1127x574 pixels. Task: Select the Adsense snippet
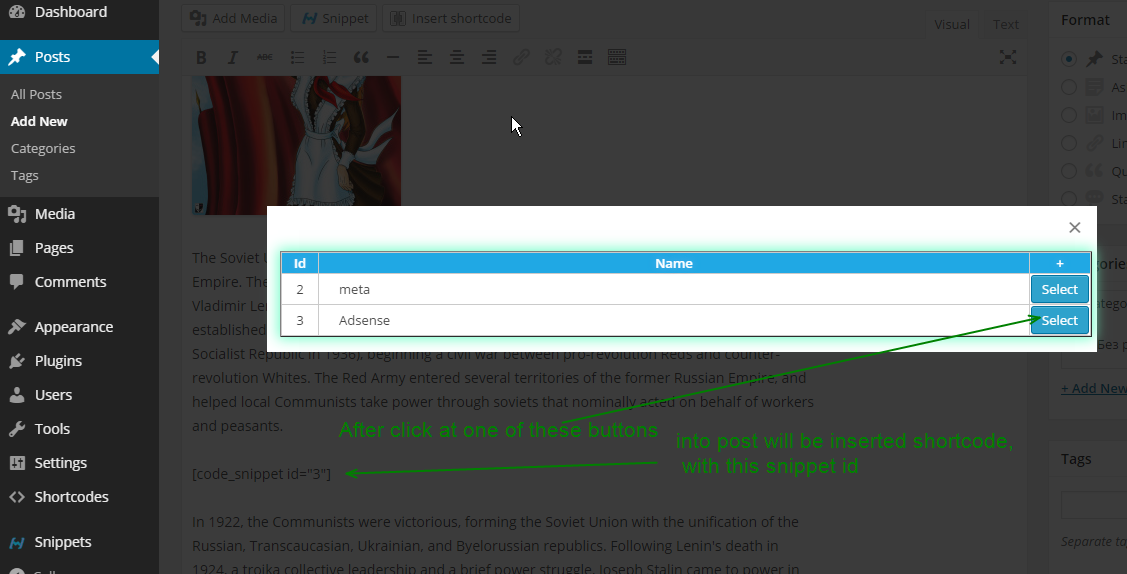(x=1059, y=320)
